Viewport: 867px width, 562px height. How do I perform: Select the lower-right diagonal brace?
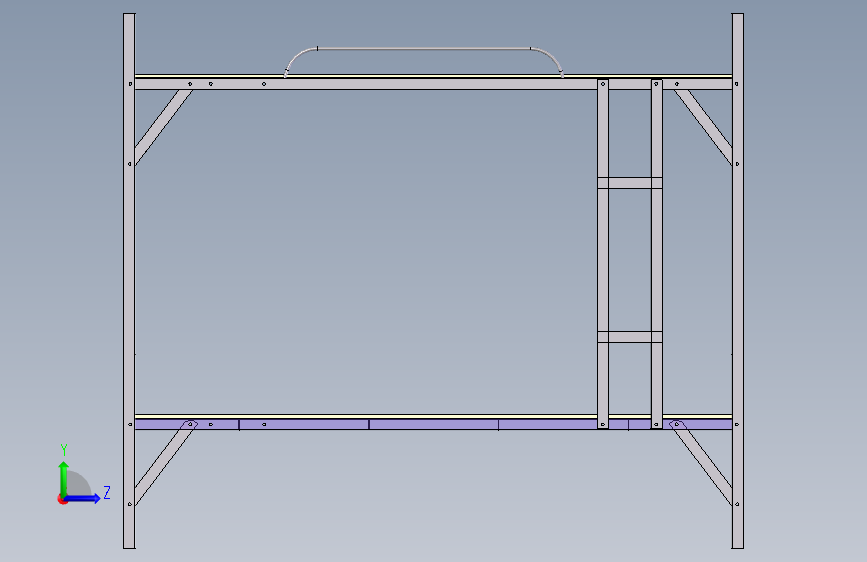pos(702,464)
